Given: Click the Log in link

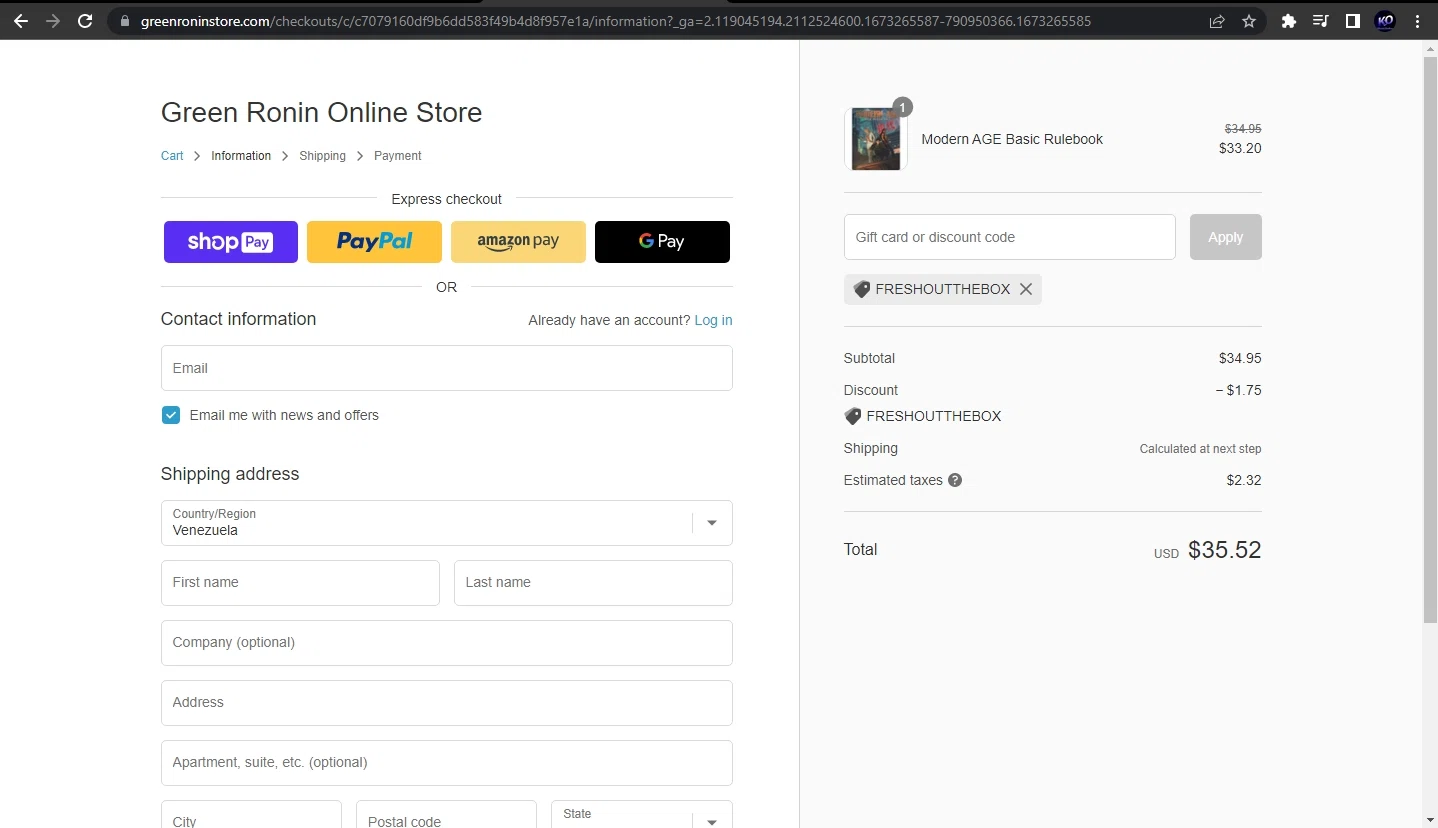Looking at the screenshot, I should (713, 320).
